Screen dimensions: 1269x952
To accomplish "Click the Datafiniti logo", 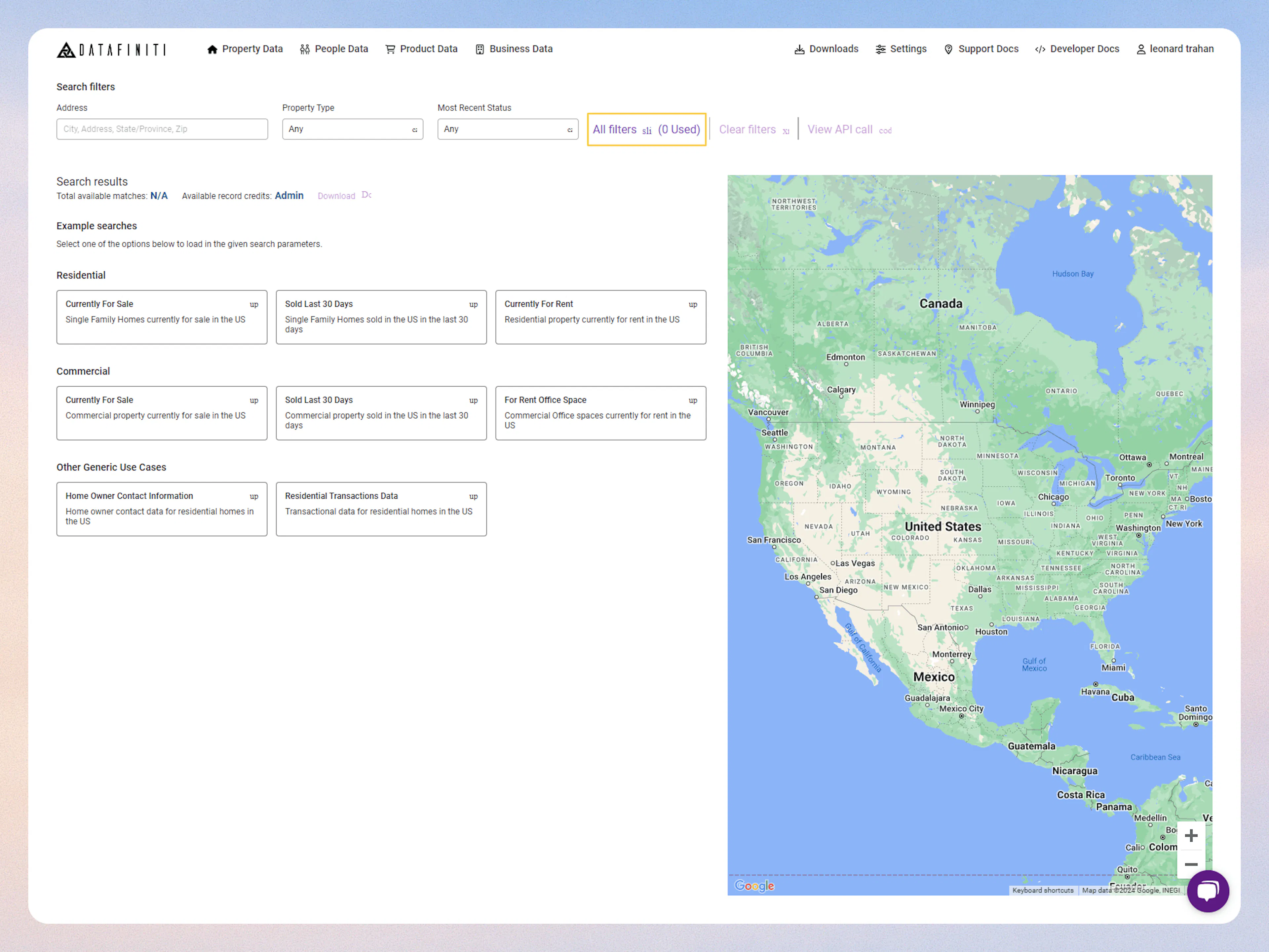I will [x=112, y=49].
